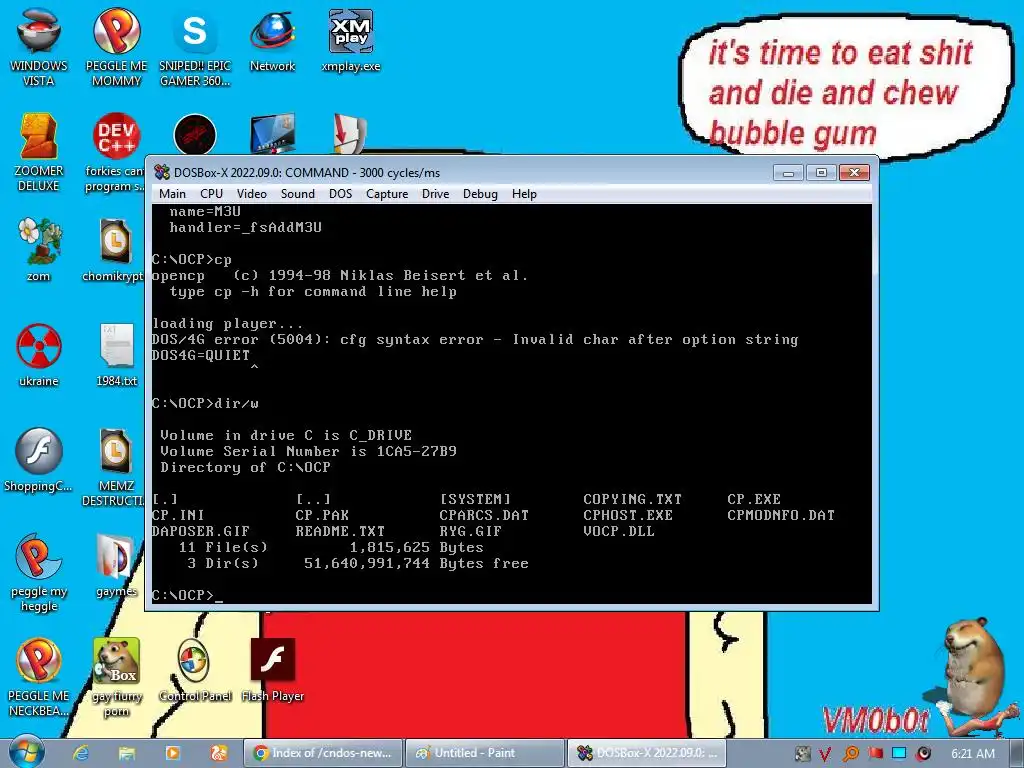The image size is (1024, 768).
Task: Open the gaymes desktop icon
Action: coord(116,566)
